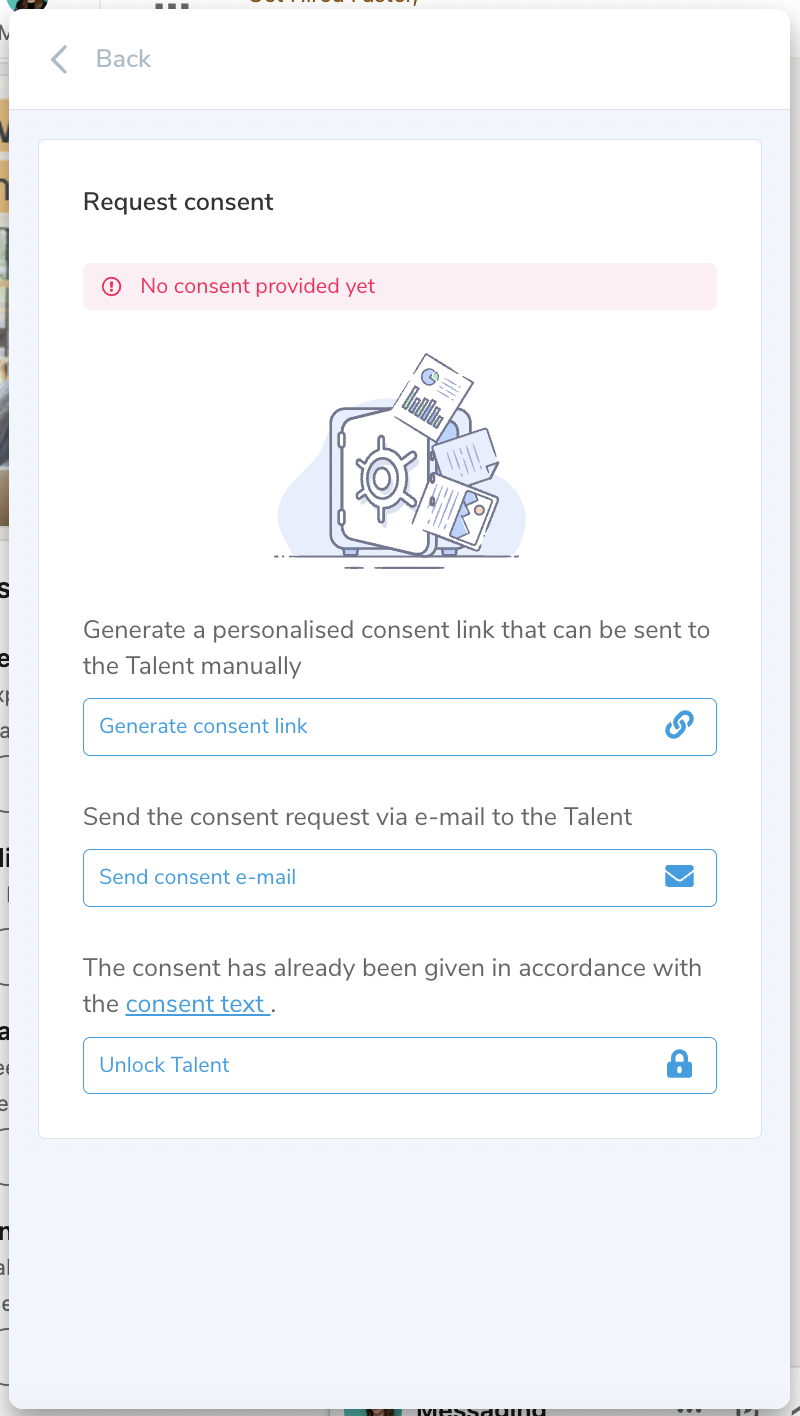800x1416 pixels.
Task: Click the Back text label
Action: point(123,59)
